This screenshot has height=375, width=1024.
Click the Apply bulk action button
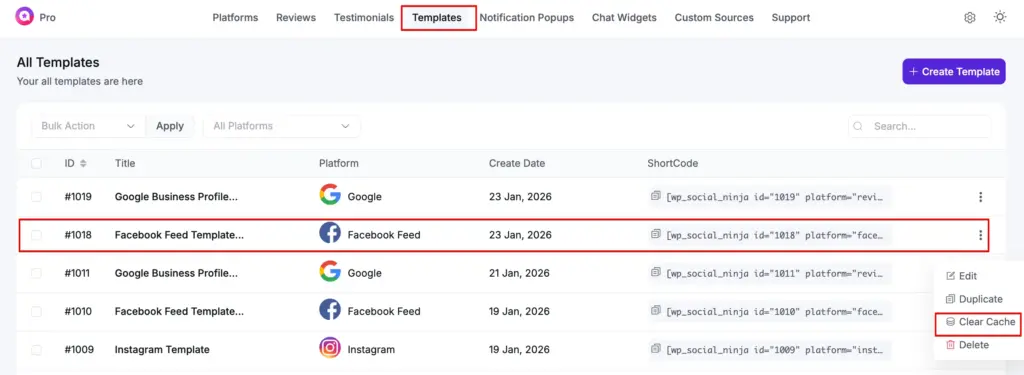(x=170, y=126)
